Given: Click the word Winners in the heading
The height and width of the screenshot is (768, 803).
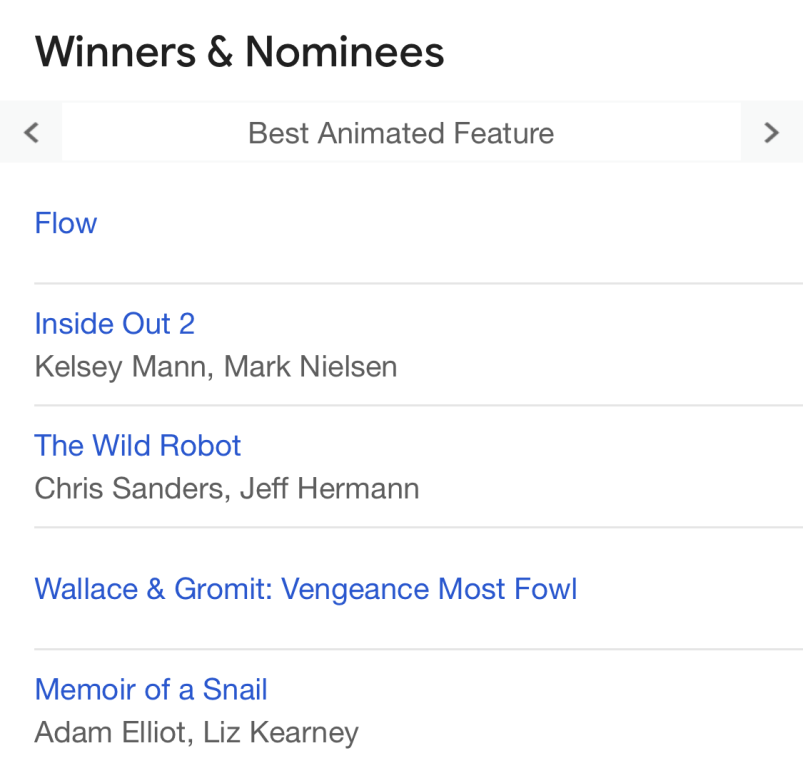Looking at the screenshot, I should tap(114, 52).
